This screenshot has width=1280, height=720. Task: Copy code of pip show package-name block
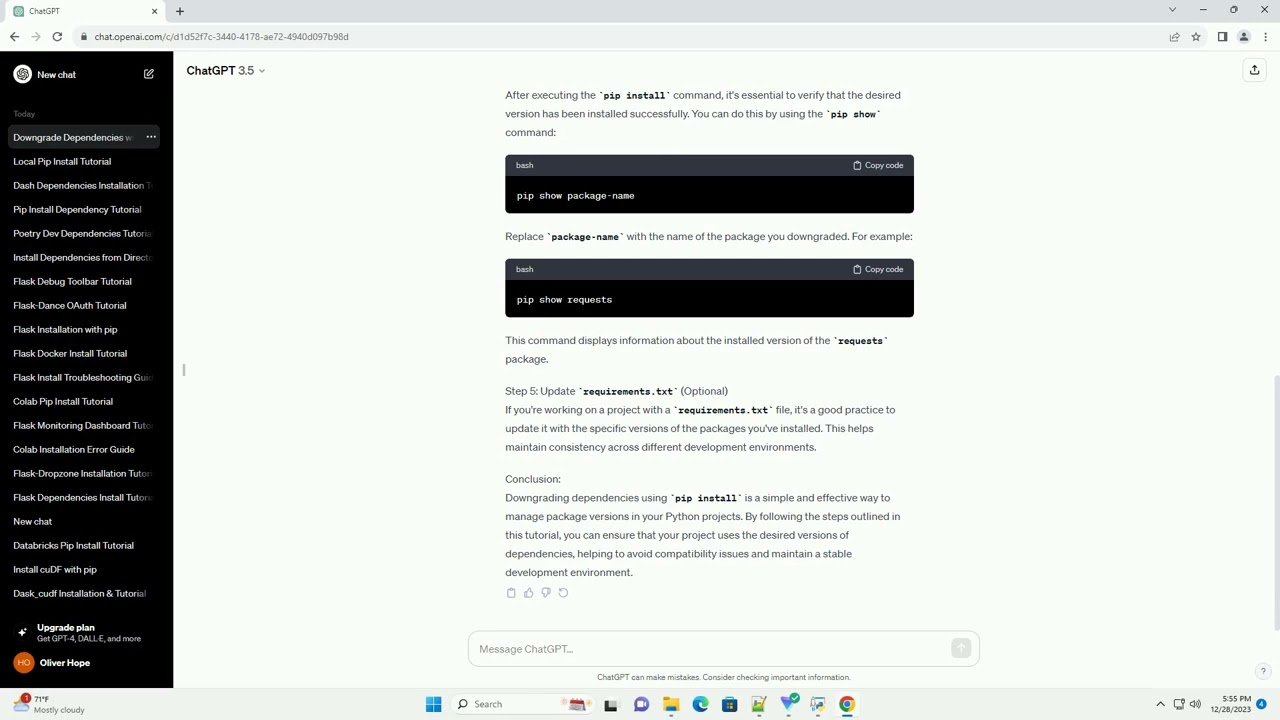tap(878, 165)
